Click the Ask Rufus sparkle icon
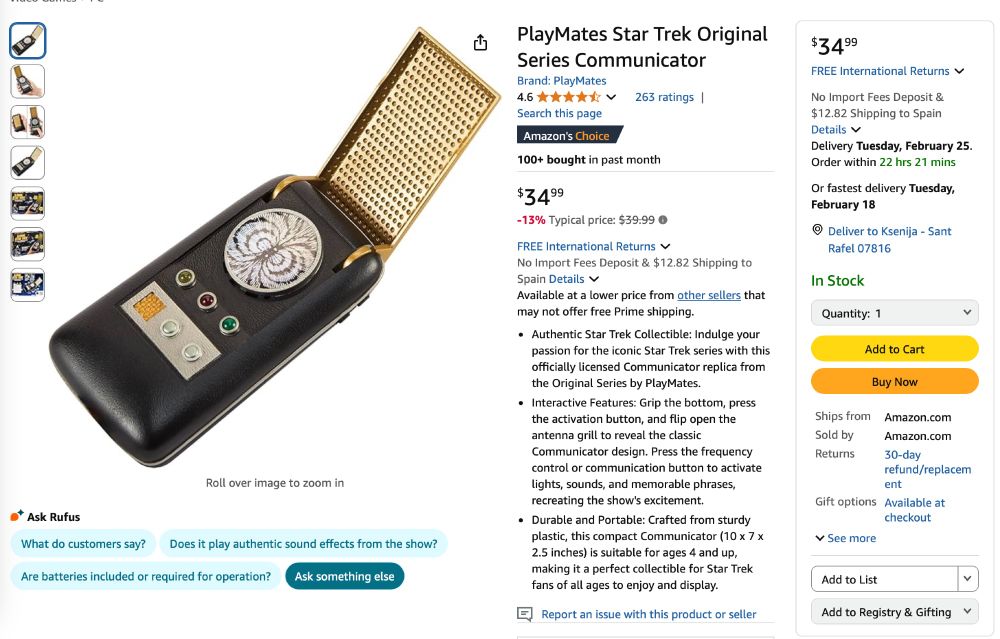The width and height of the screenshot is (1000, 639). point(16,516)
